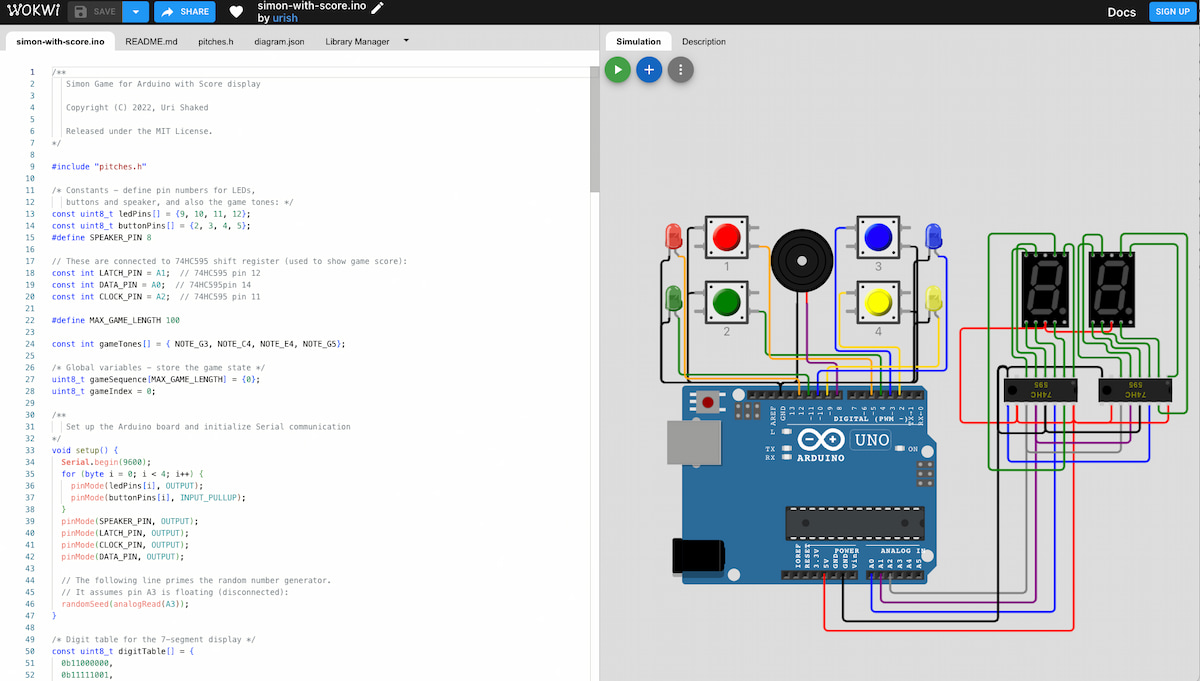Edit the project name with the pencil icon
Viewport: 1200px width, 681px height.
377,7
